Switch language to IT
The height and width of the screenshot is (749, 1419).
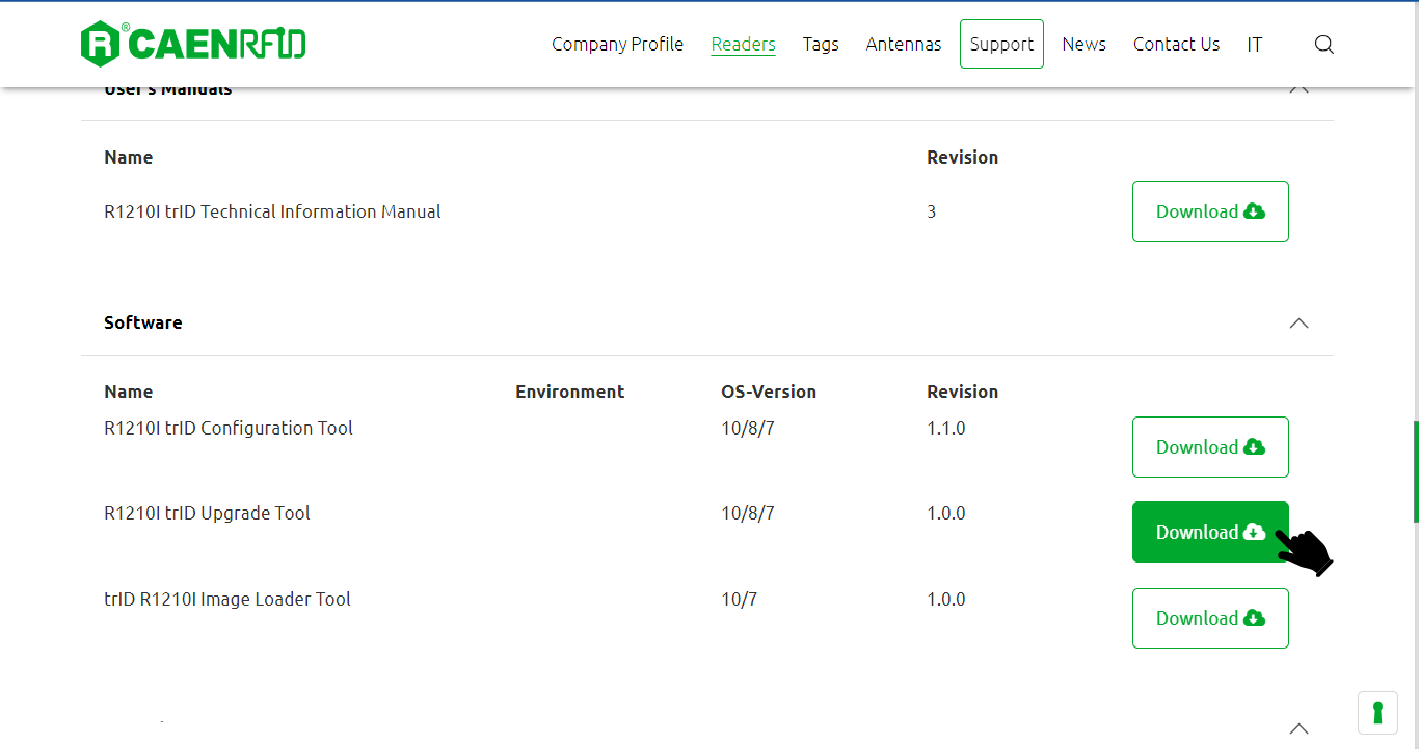(x=1254, y=44)
